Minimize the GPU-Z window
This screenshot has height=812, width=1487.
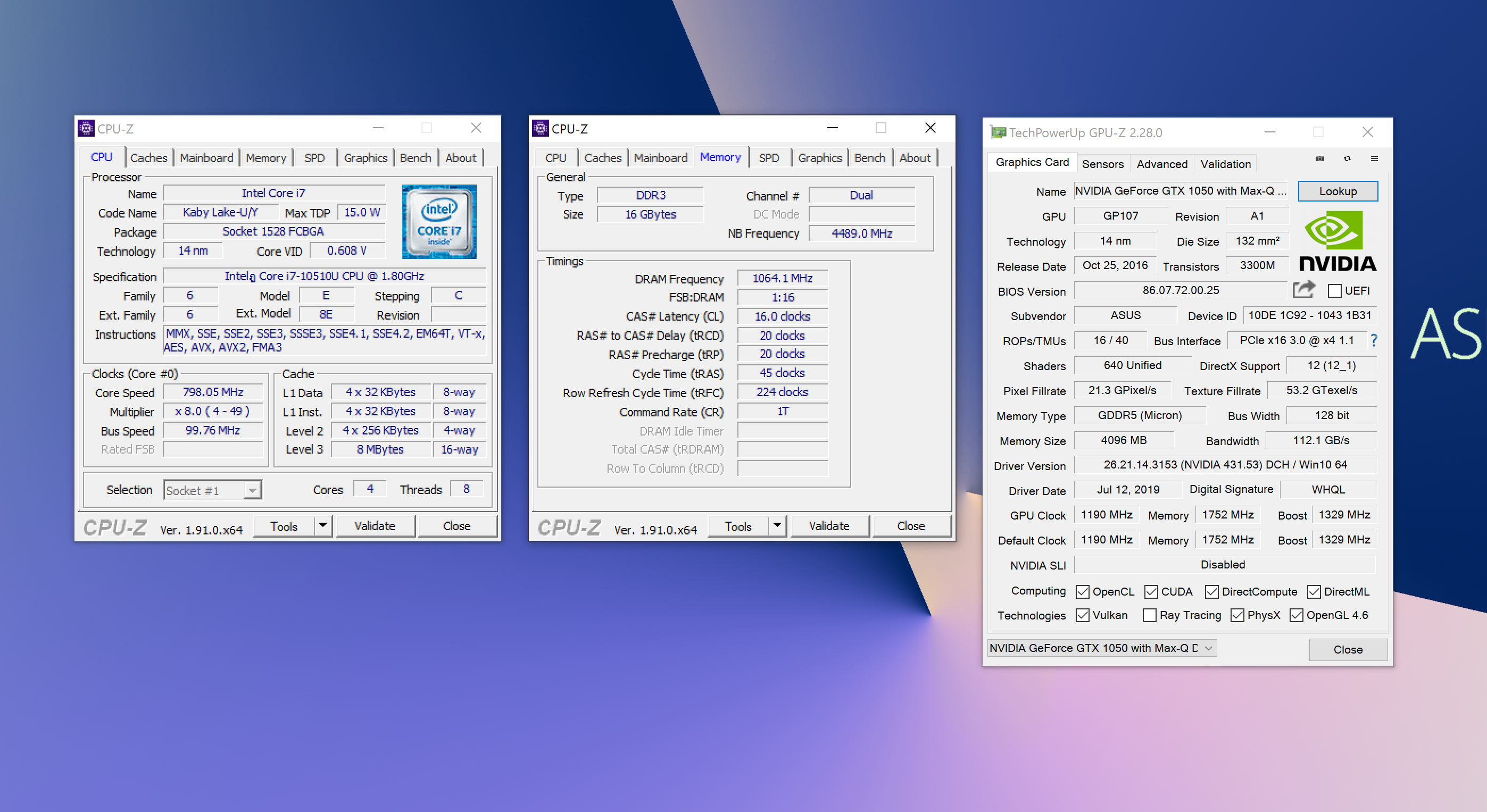tap(1269, 133)
